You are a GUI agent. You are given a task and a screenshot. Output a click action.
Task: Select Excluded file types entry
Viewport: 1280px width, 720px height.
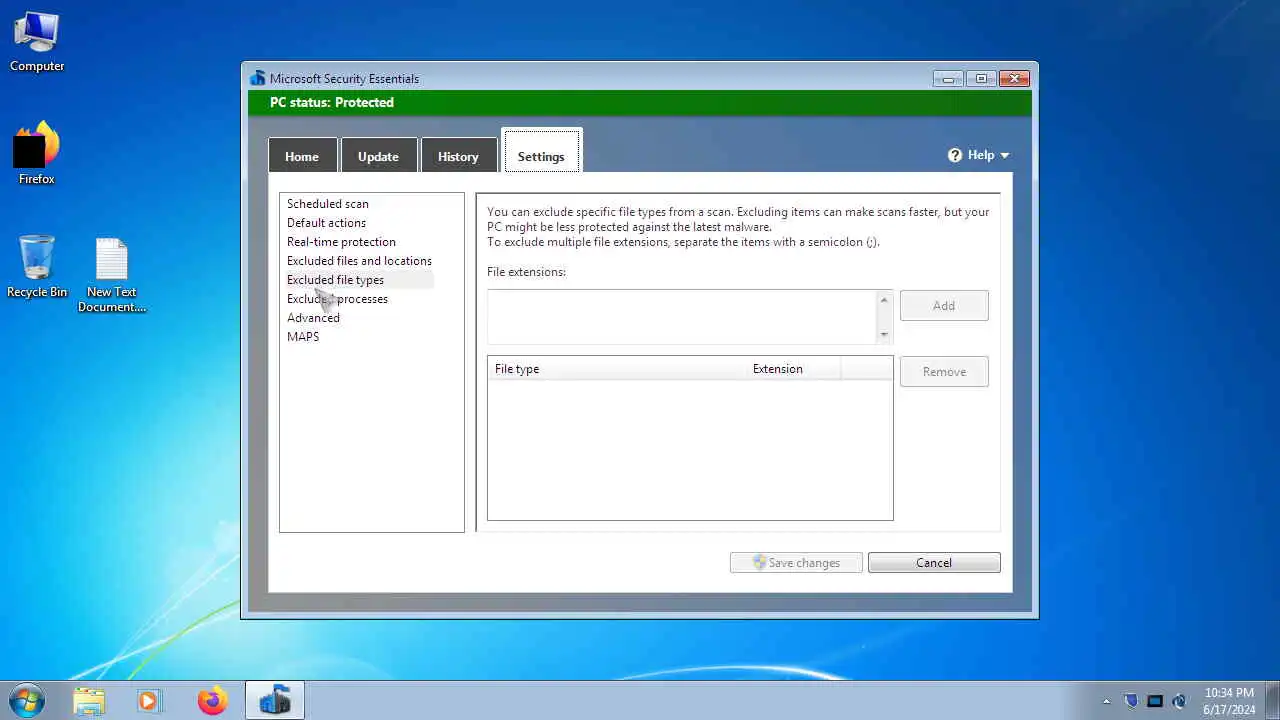[x=335, y=280]
